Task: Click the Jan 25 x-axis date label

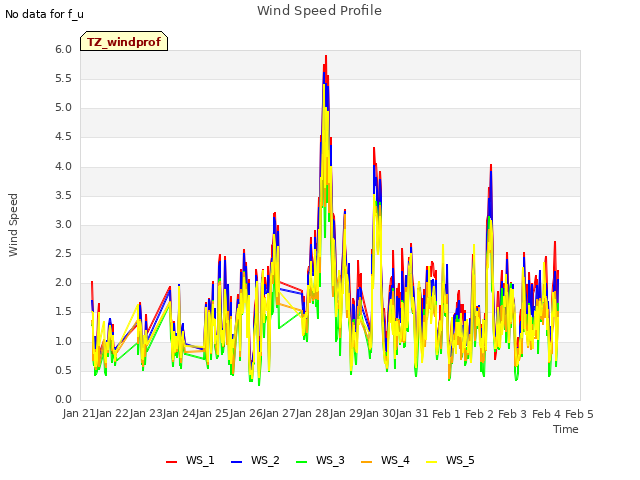Action: [213, 413]
